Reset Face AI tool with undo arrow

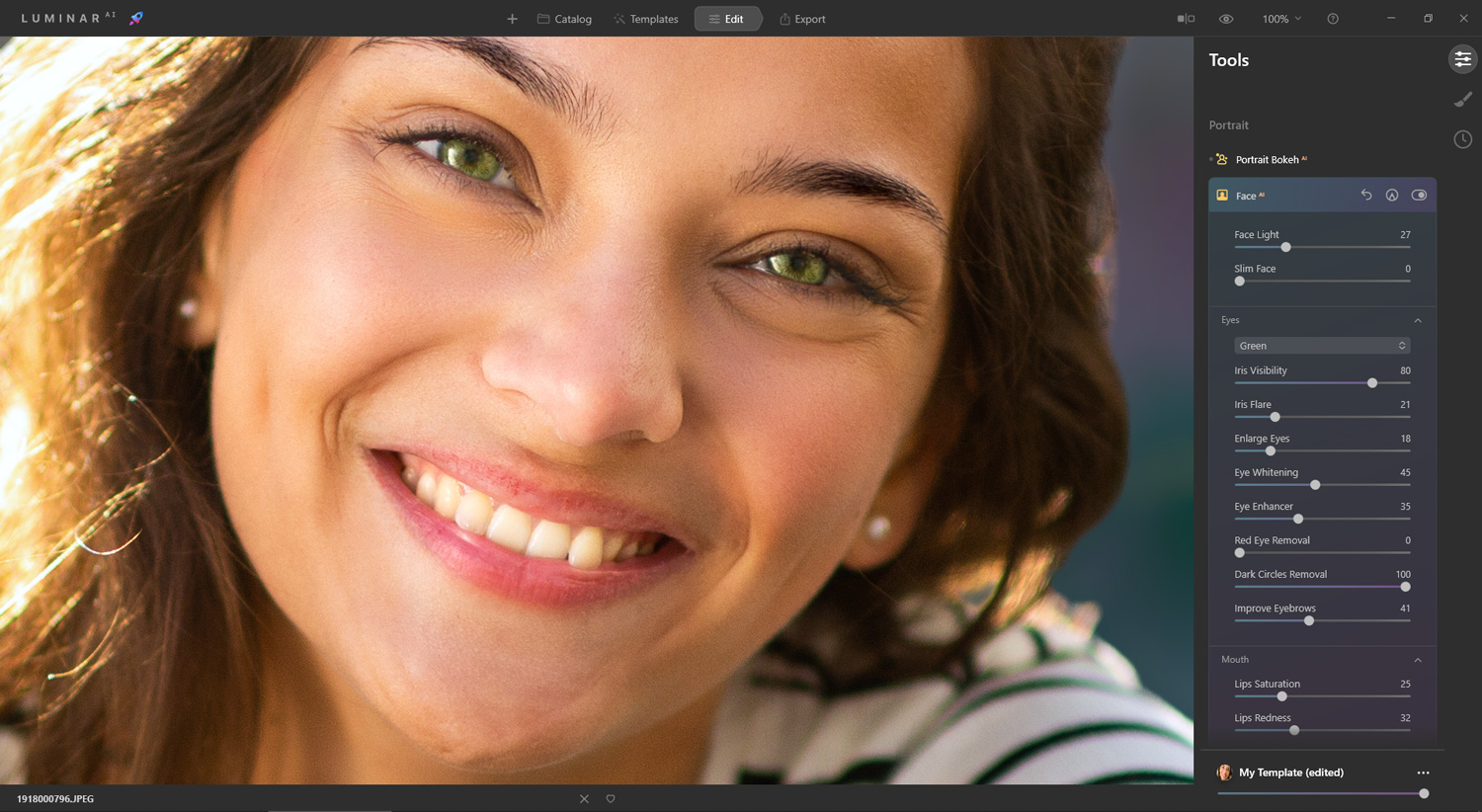coord(1365,196)
